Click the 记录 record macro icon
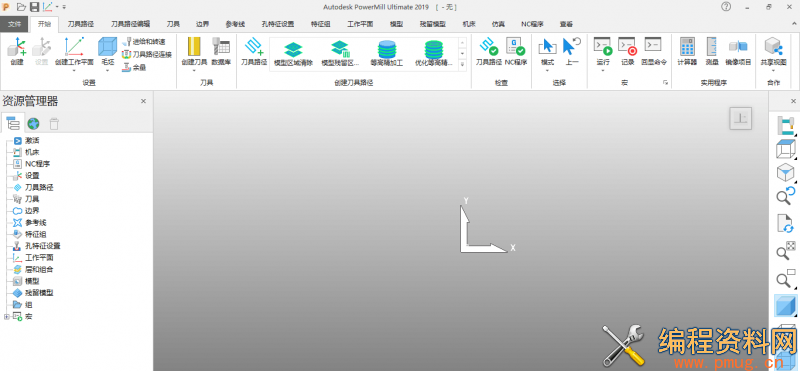This screenshot has height=371, width=800. [x=628, y=46]
